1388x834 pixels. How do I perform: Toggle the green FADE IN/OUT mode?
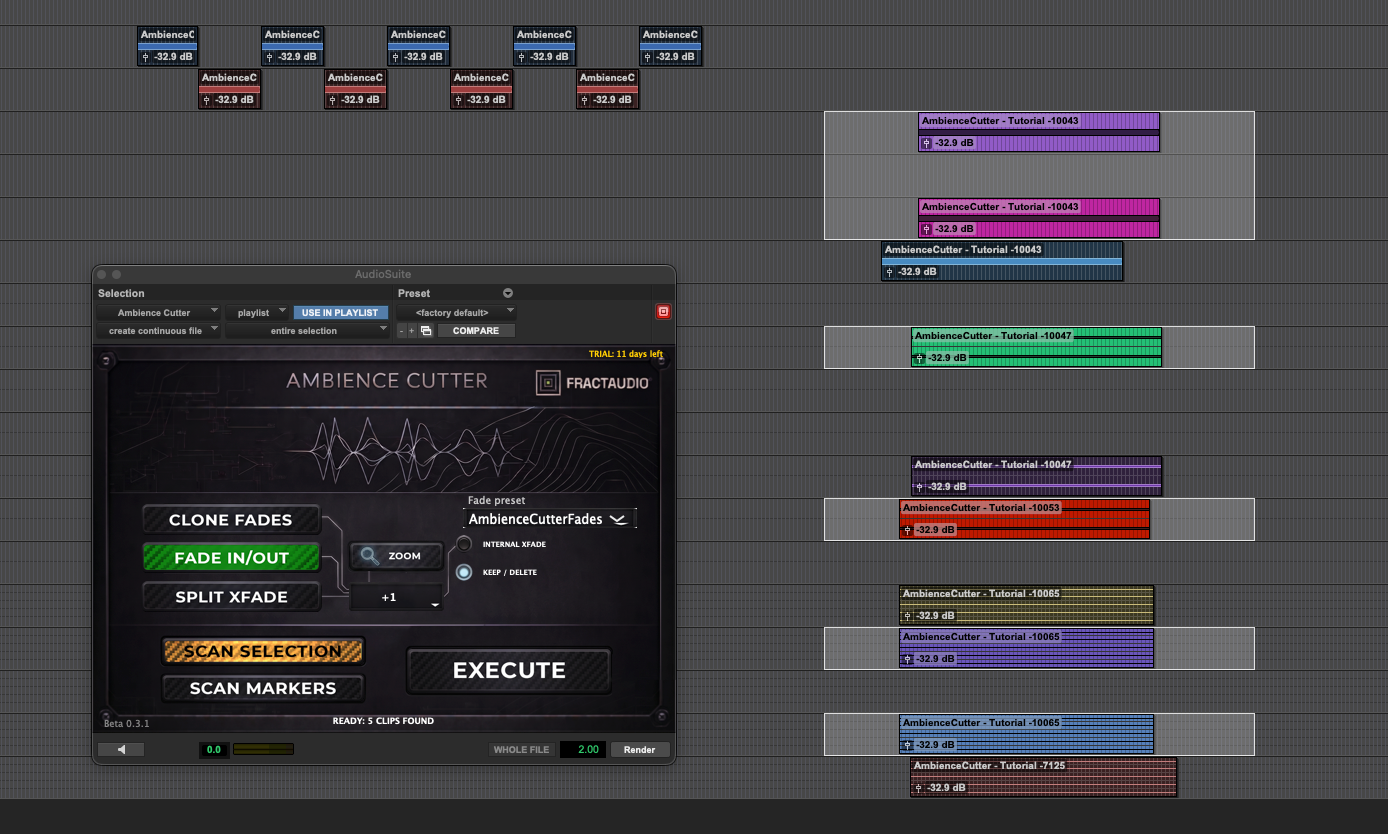click(231, 558)
